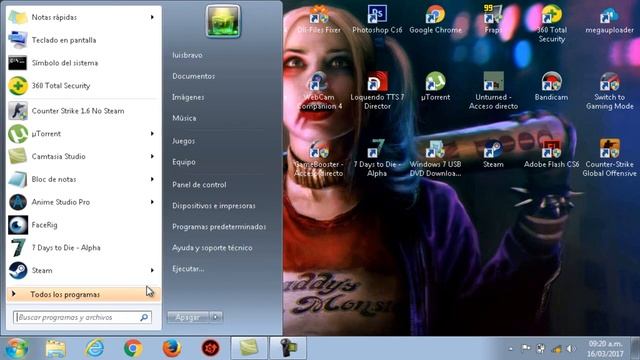Open Juegos
Viewport: 640px width, 360px height.
(x=183, y=141)
